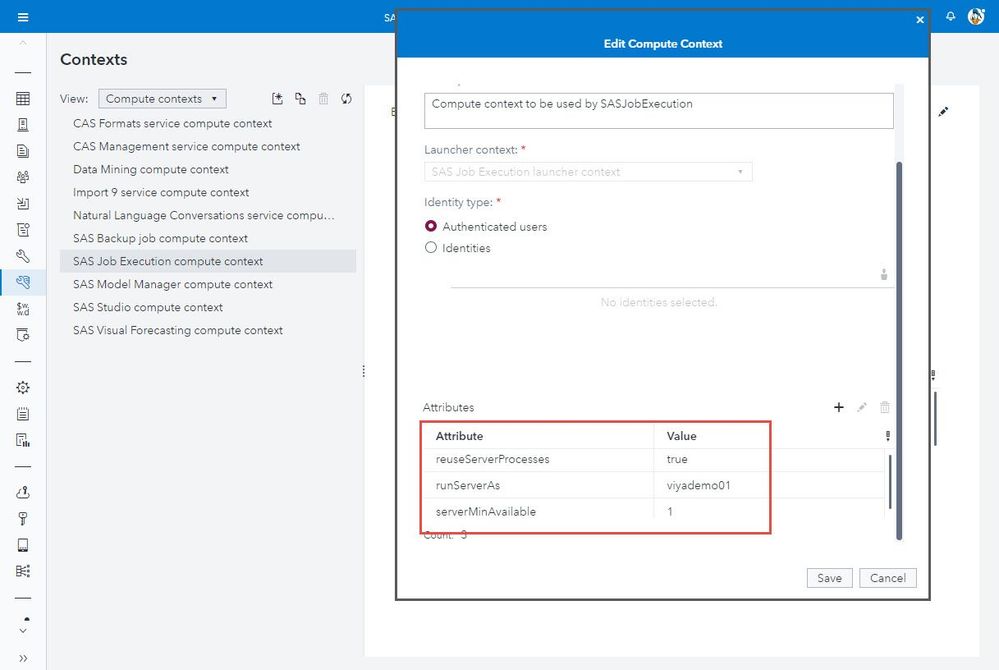Open the import arrow icon in sidebar

tap(23, 204)
